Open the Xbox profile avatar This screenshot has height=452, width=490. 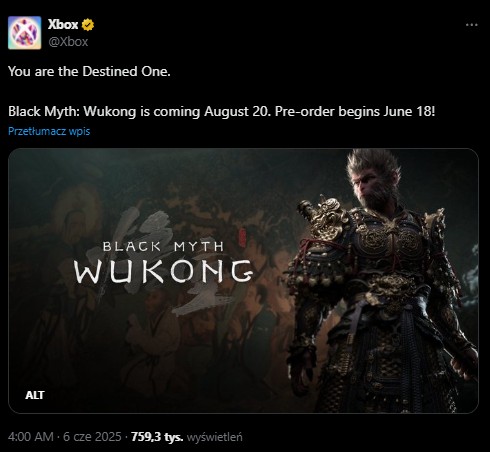pos(25,33)
